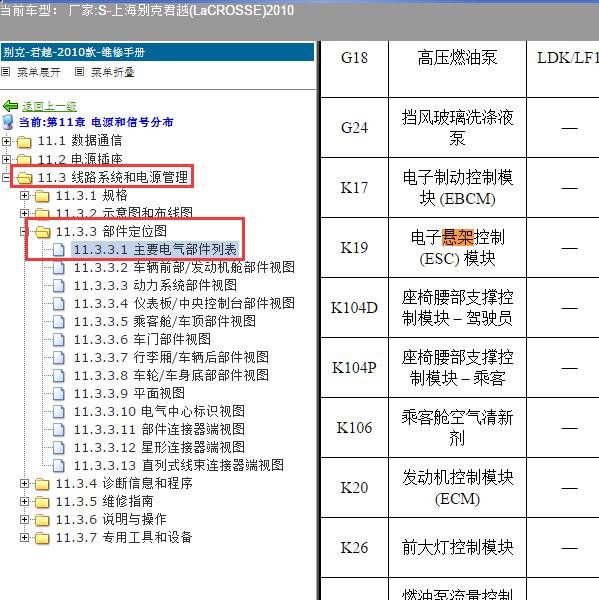This screenshot has width=599, height=600.
Task: Open the 11.3.3.9 平面视图 page
Action: coord(129,393)
